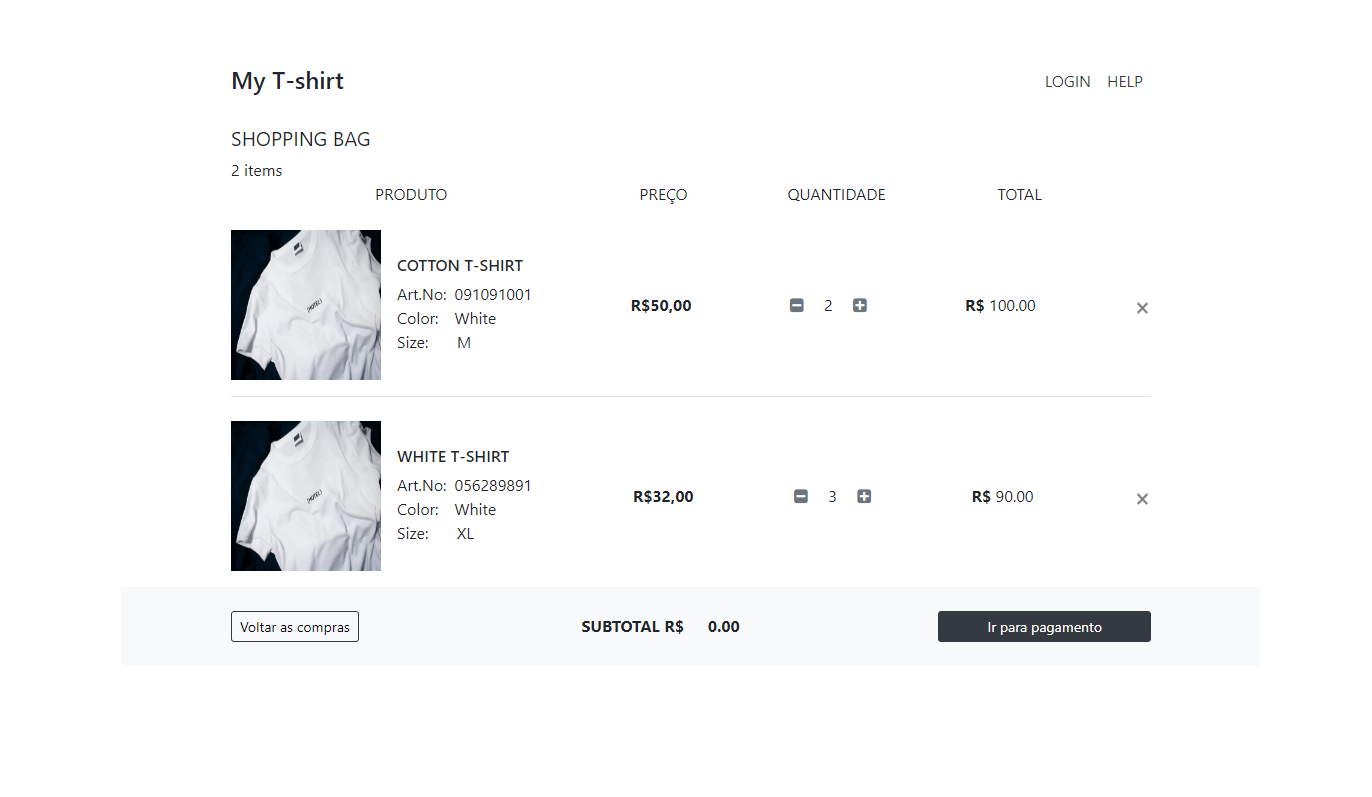Click the Voltar as compras button
The image size is (1372, 797).
point(295,627)
